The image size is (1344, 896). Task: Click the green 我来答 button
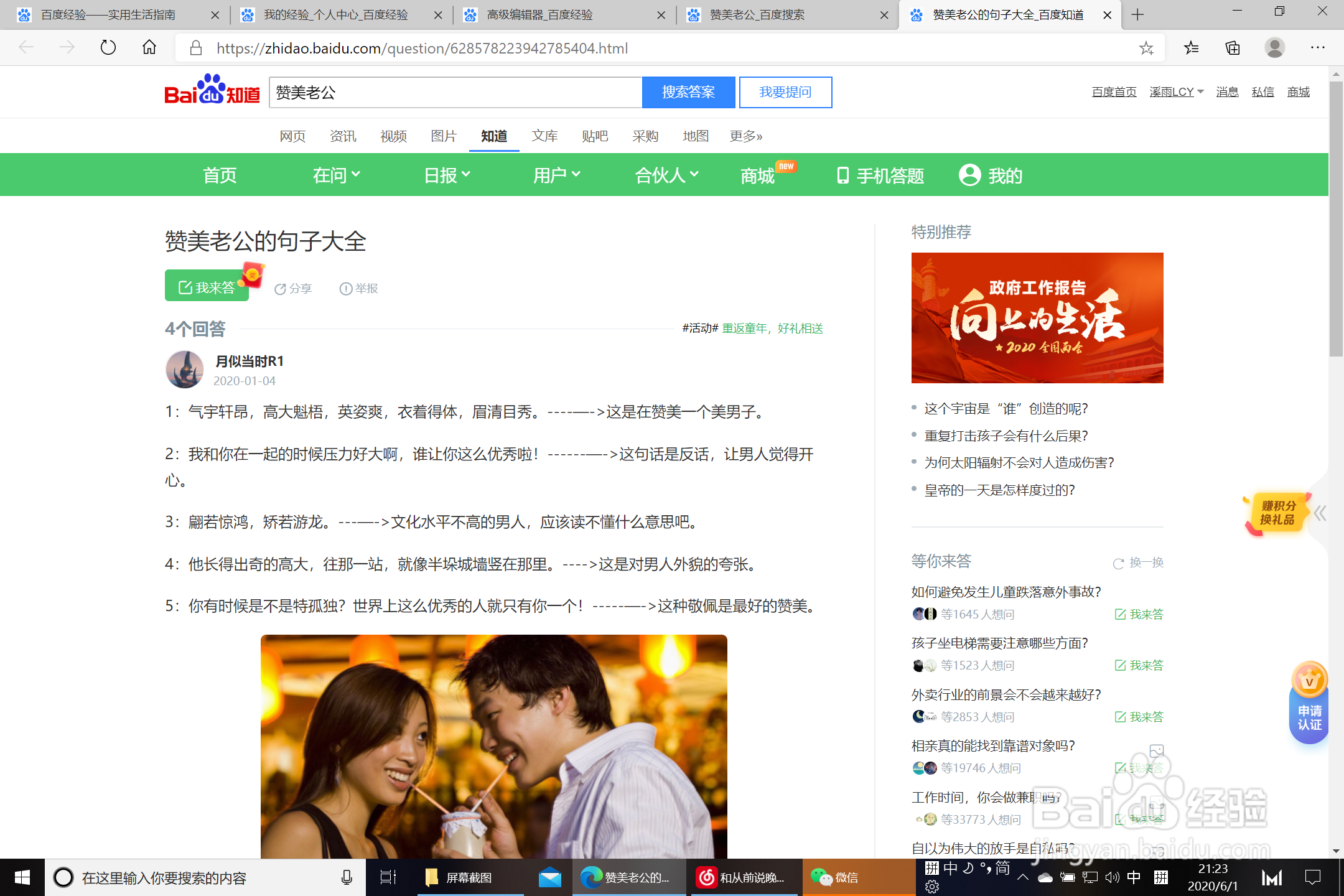[207, 286]
